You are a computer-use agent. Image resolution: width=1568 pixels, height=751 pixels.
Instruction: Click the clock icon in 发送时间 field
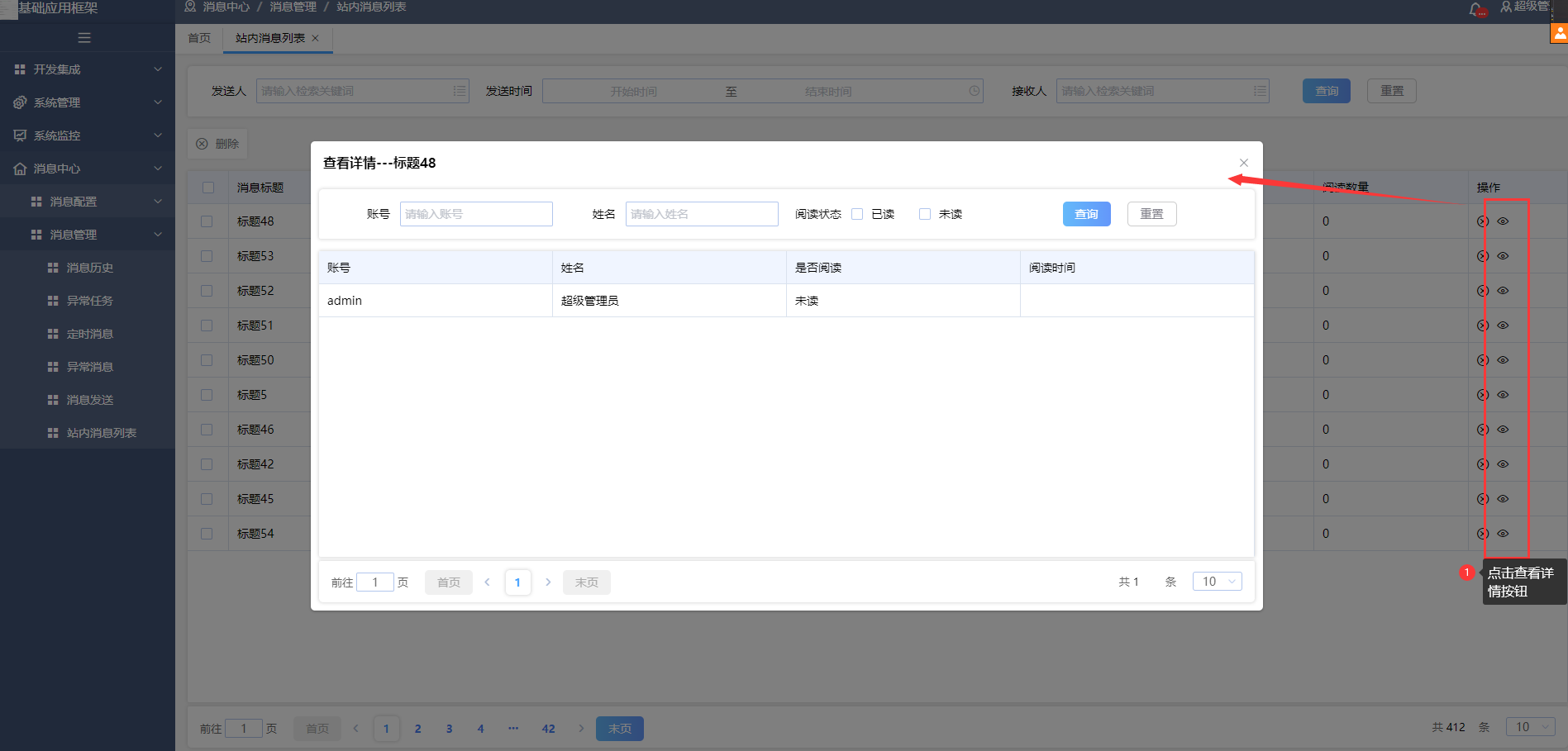[975, 91]
